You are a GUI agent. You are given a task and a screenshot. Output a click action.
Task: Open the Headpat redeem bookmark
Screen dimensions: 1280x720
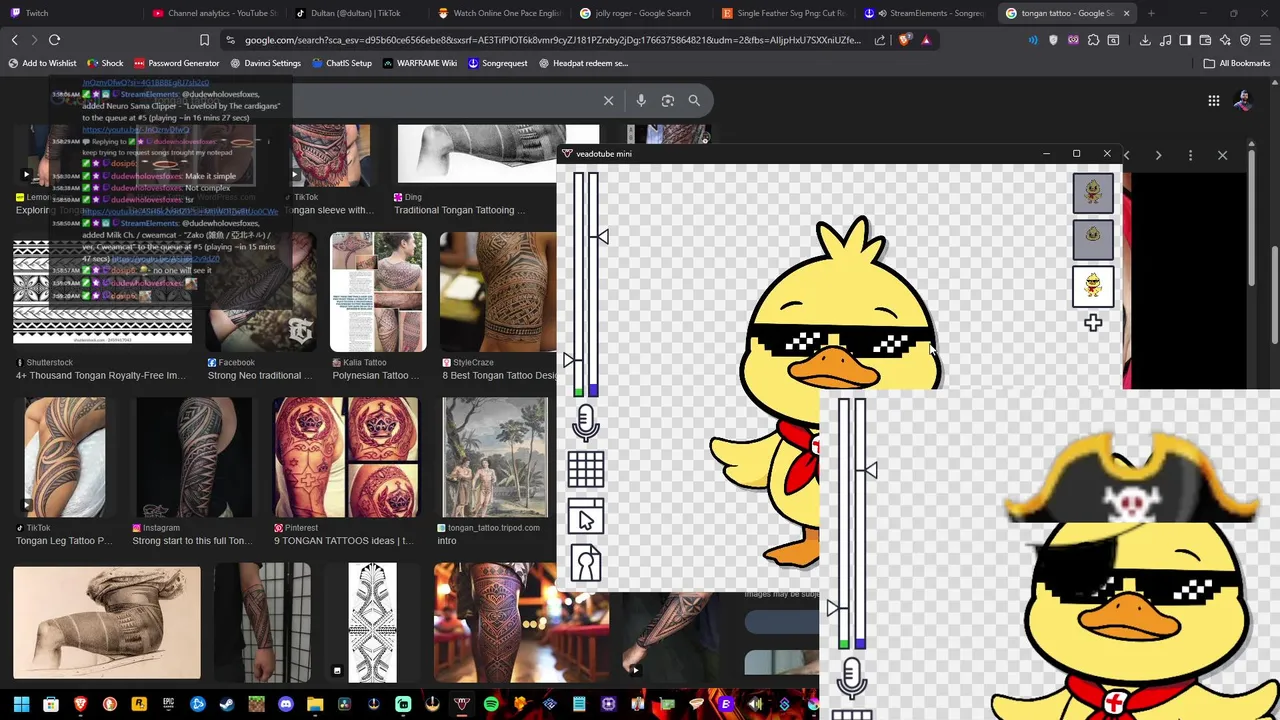(x=583, y=63)
